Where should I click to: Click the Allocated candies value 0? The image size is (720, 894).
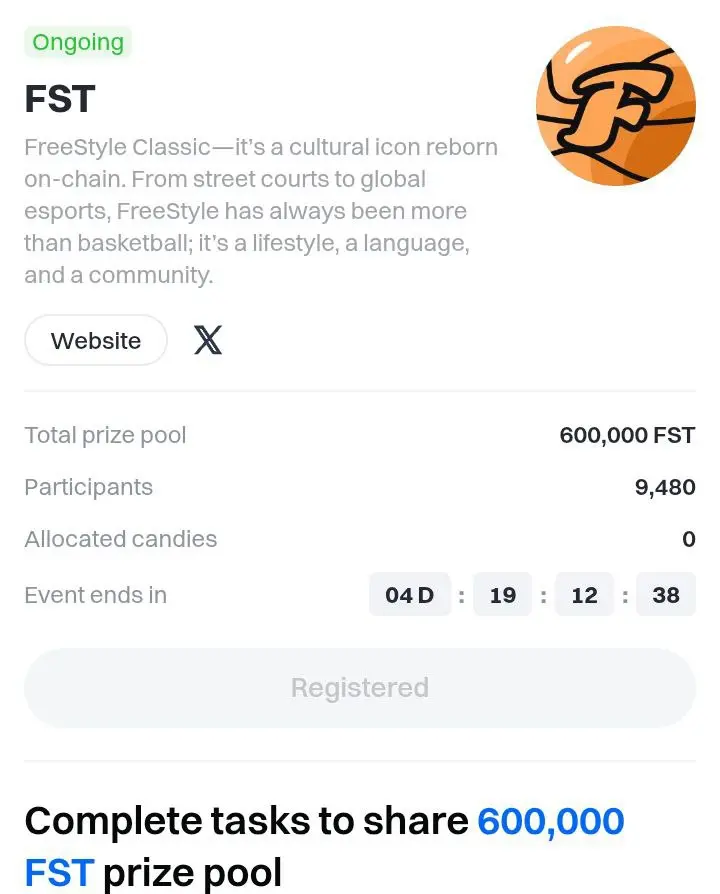(689, 539)
